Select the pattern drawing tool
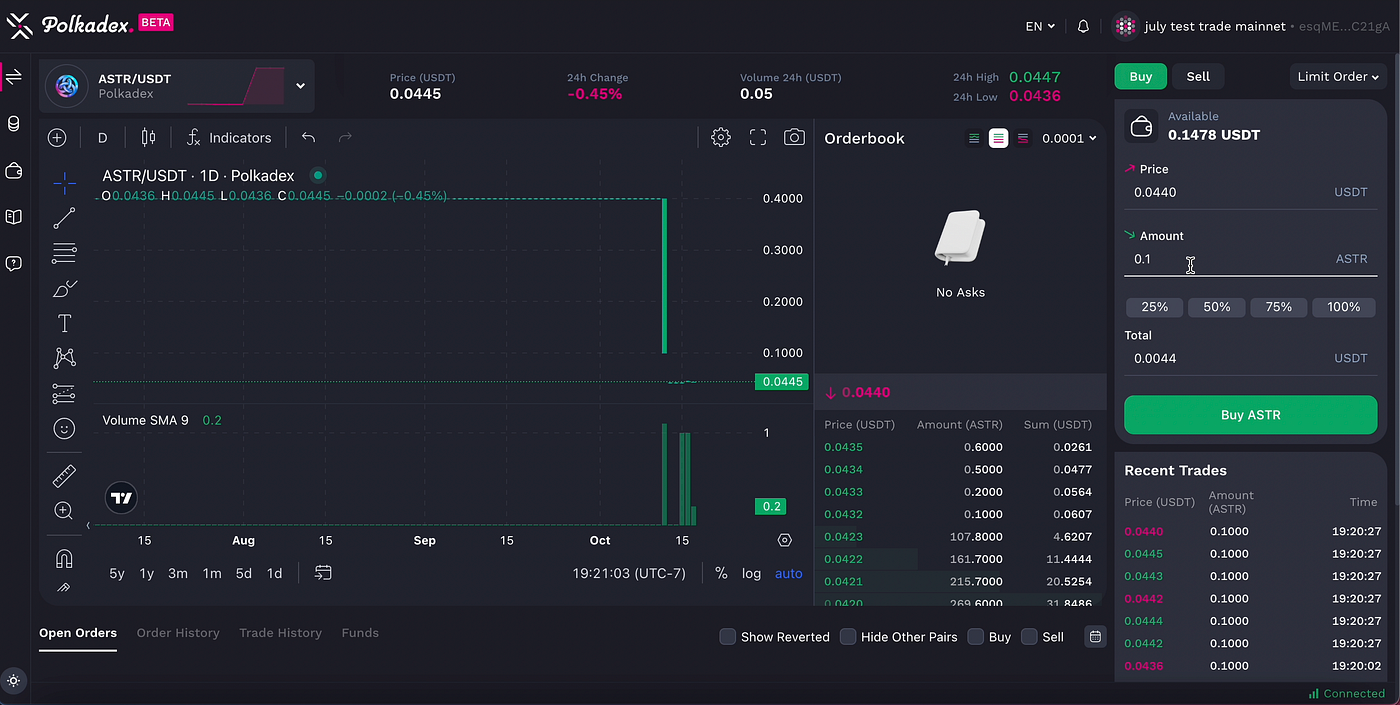This screenshot has width=1400, height=705. pyautogui.click(x=64, y=358)
